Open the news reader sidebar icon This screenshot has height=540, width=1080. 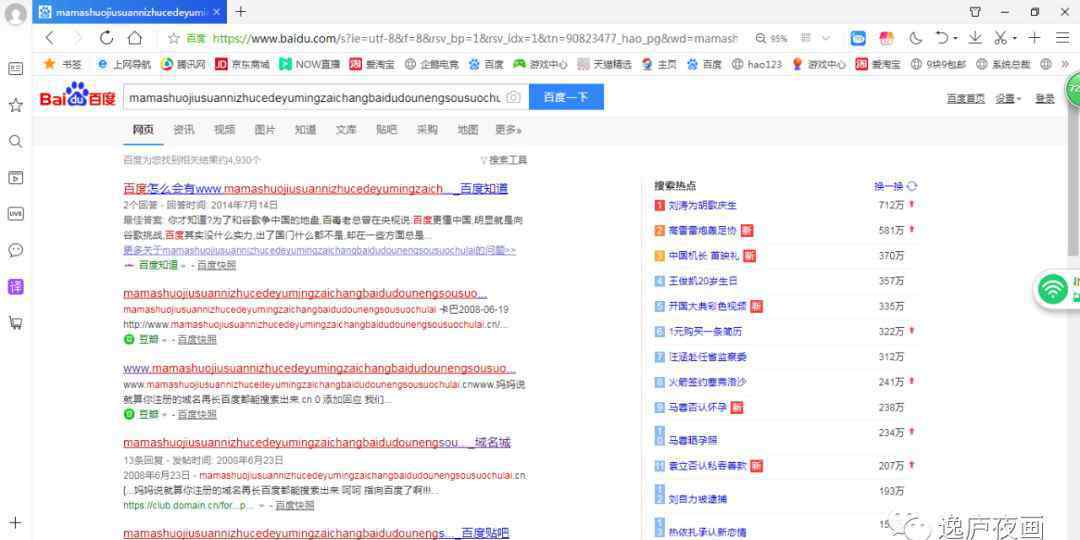(x=15, y=69)
